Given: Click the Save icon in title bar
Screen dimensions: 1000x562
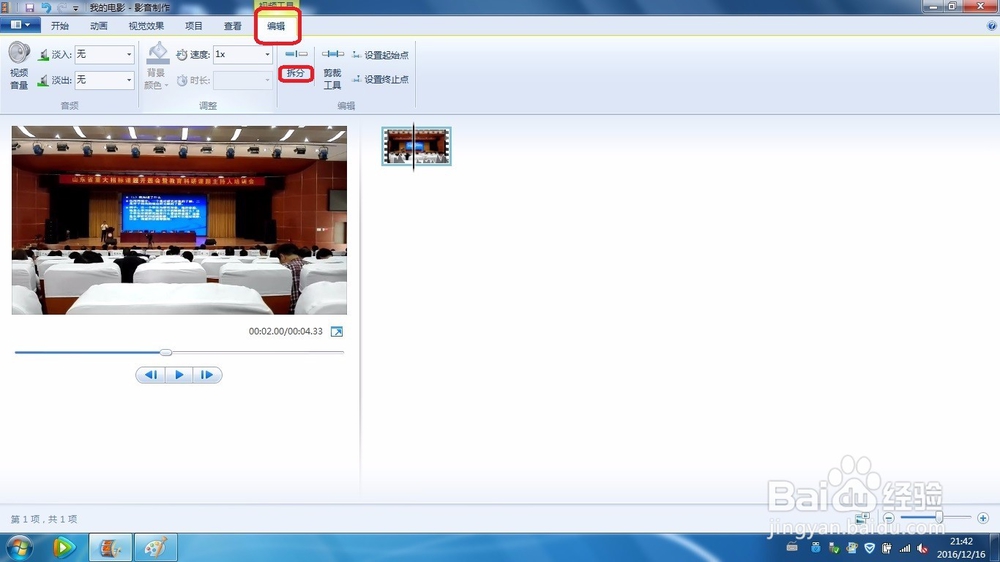Looking at the screenshot, I should (29, 8).
